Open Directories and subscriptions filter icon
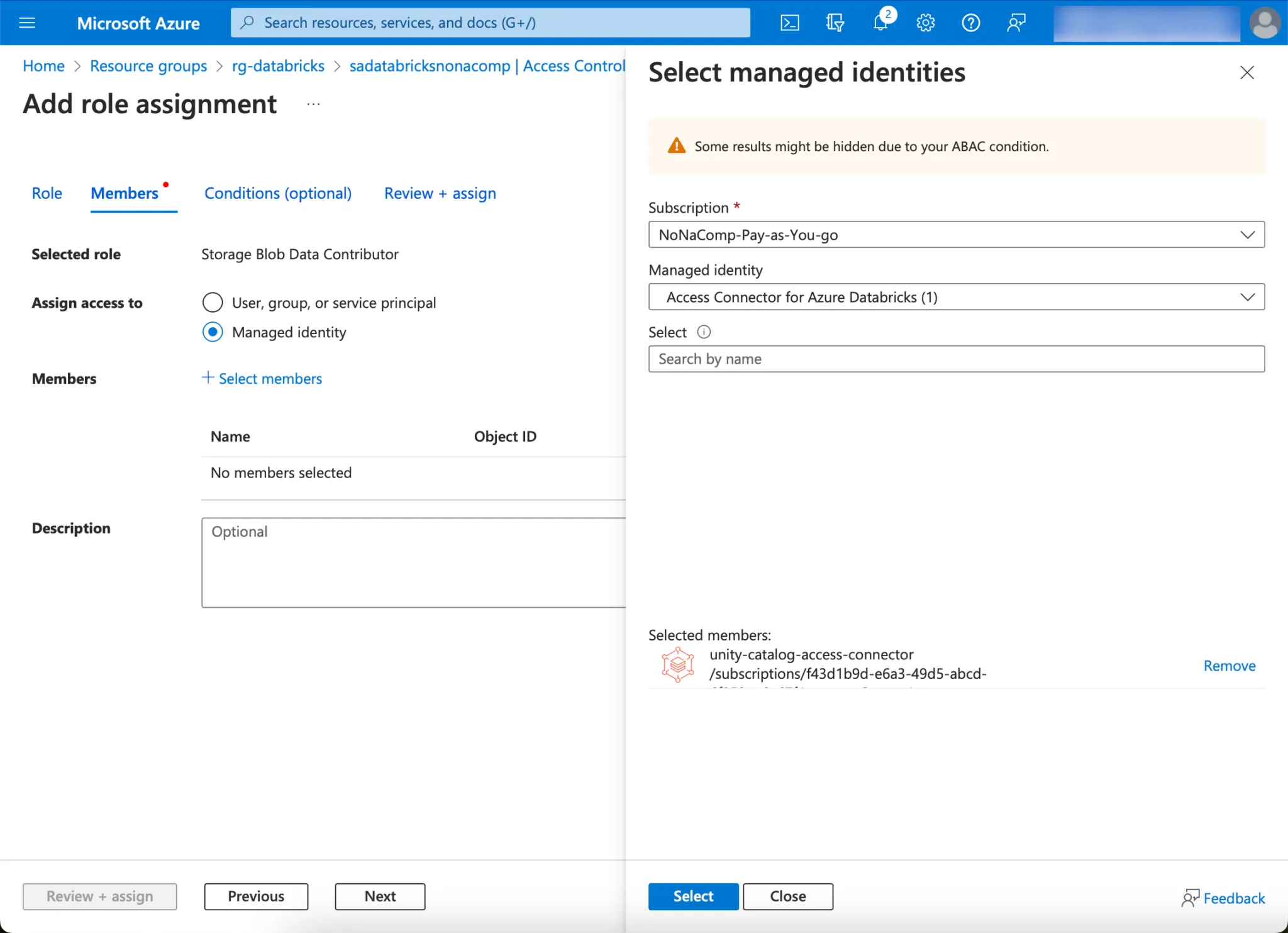 click(x=835, y=23)
